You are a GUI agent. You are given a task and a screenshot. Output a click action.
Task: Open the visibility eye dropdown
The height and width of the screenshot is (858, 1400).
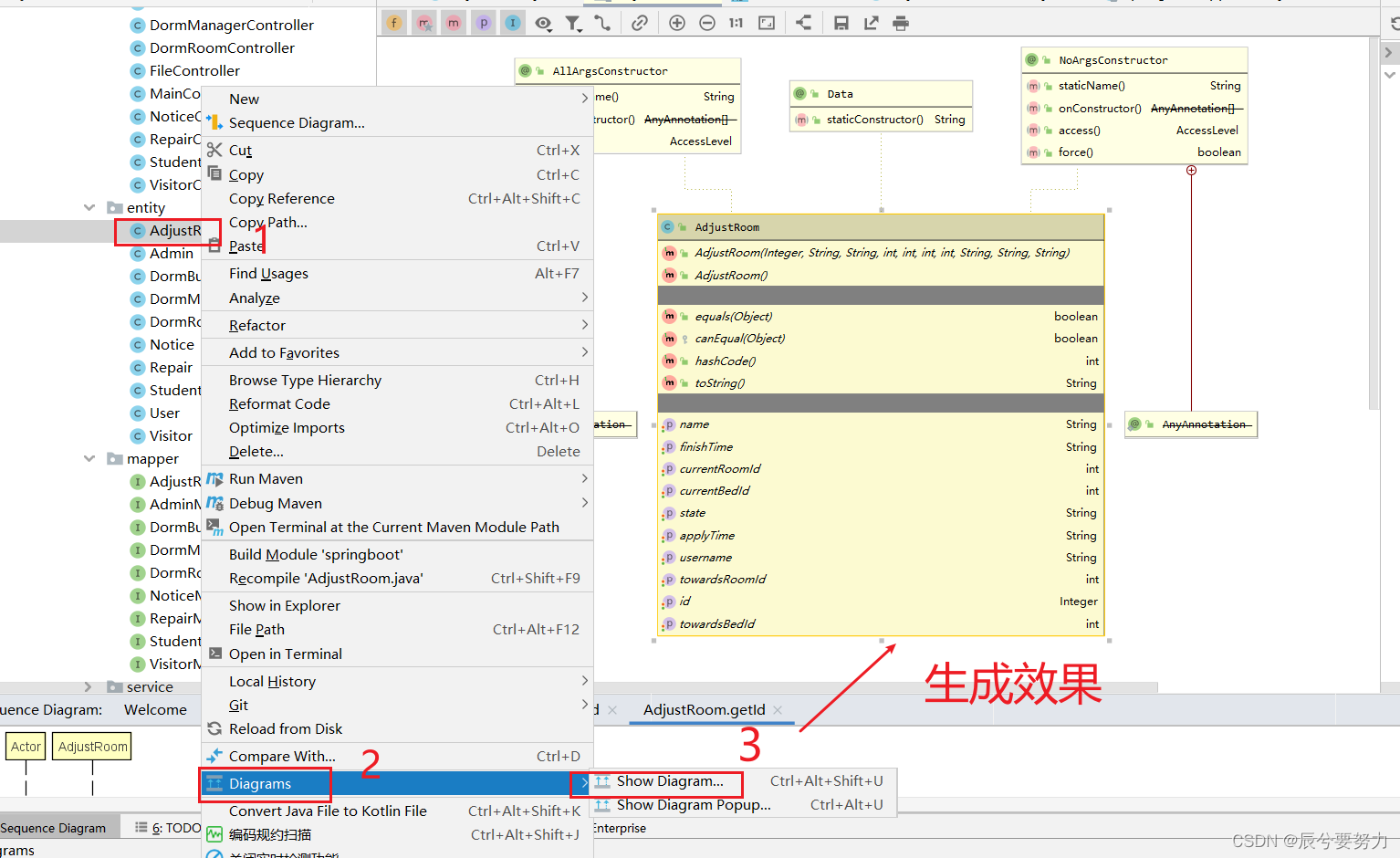coord(543,23)
